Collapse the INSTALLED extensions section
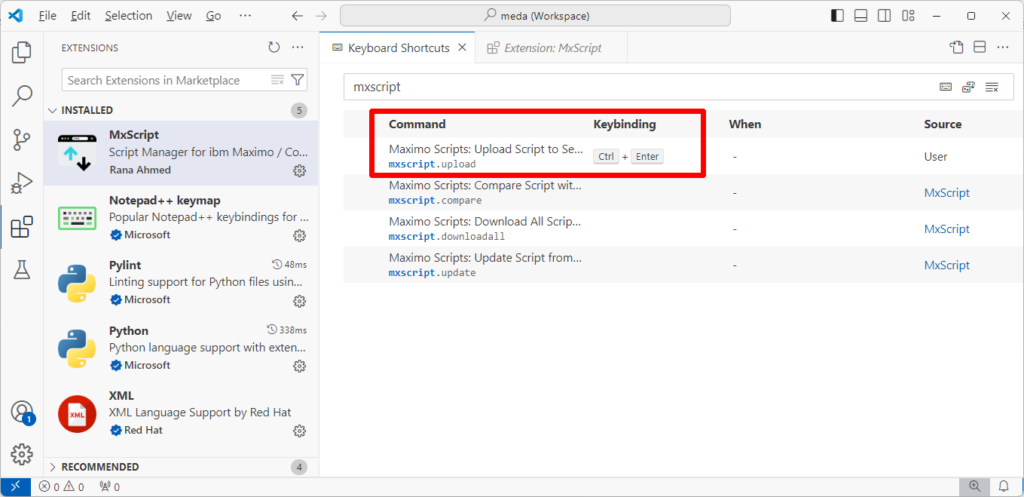Screen dimensions: 1024x497 182,110
